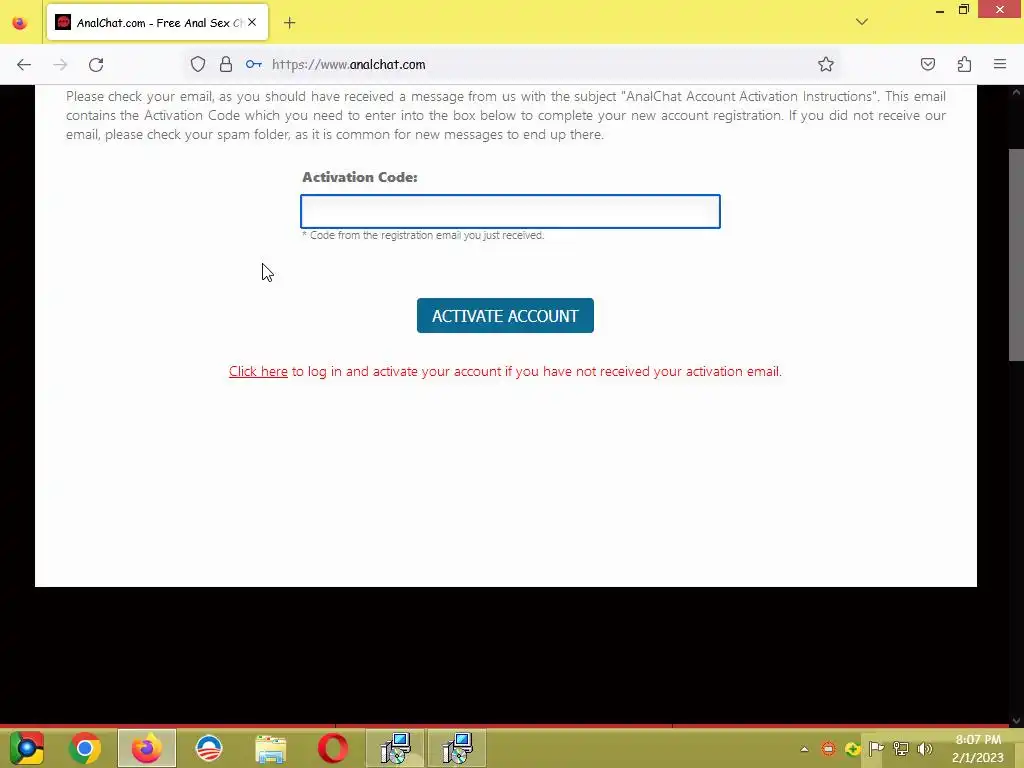Click the Firefox back arrow button

tap(24, 65)
